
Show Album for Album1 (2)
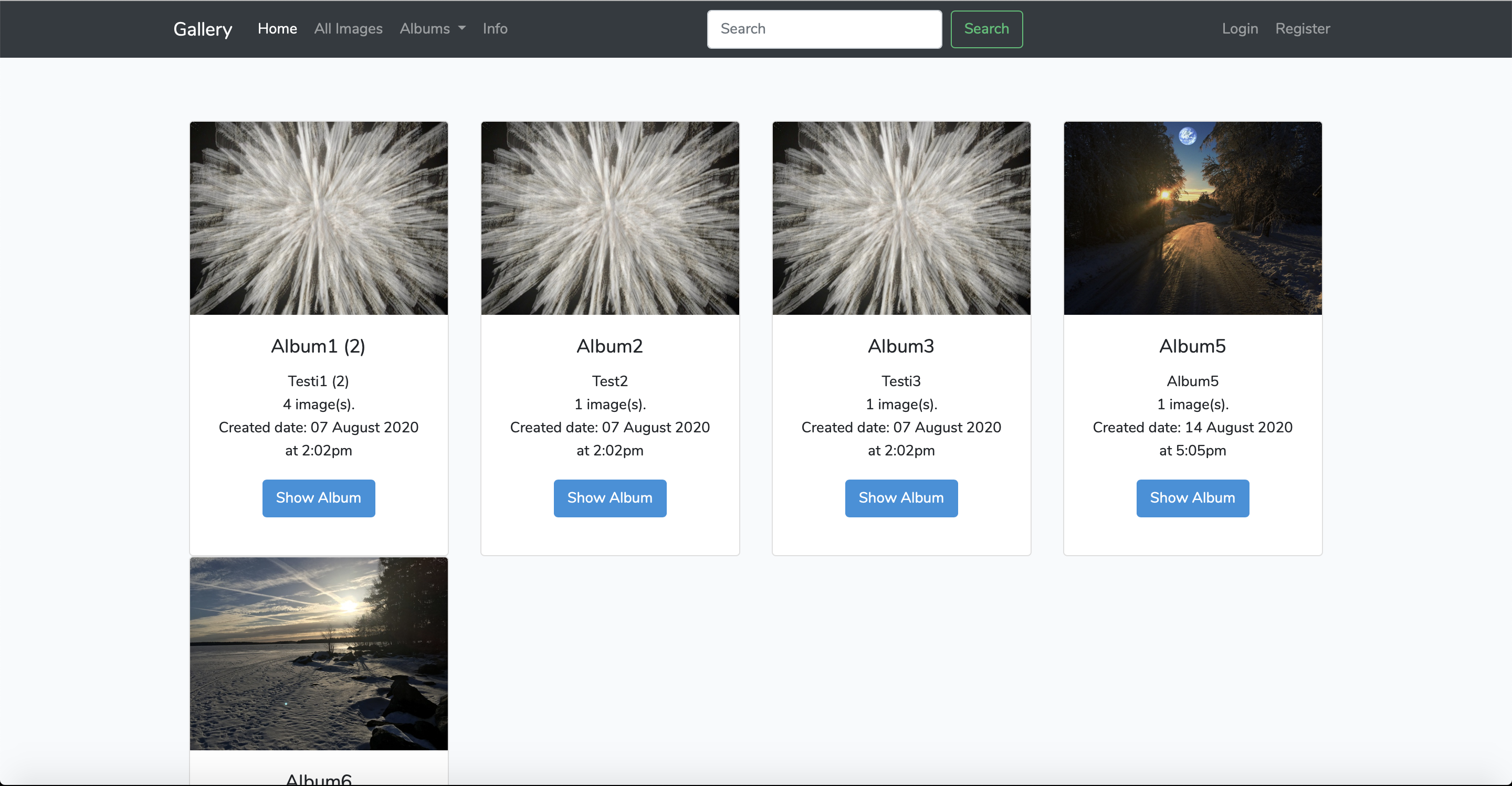[x=319, y=498]
